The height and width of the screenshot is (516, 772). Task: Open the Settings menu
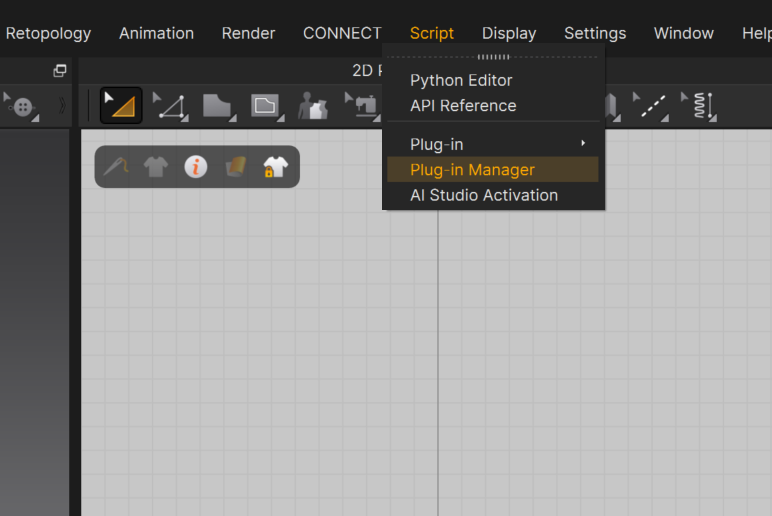pyautogui.click(x=595, y=33)
